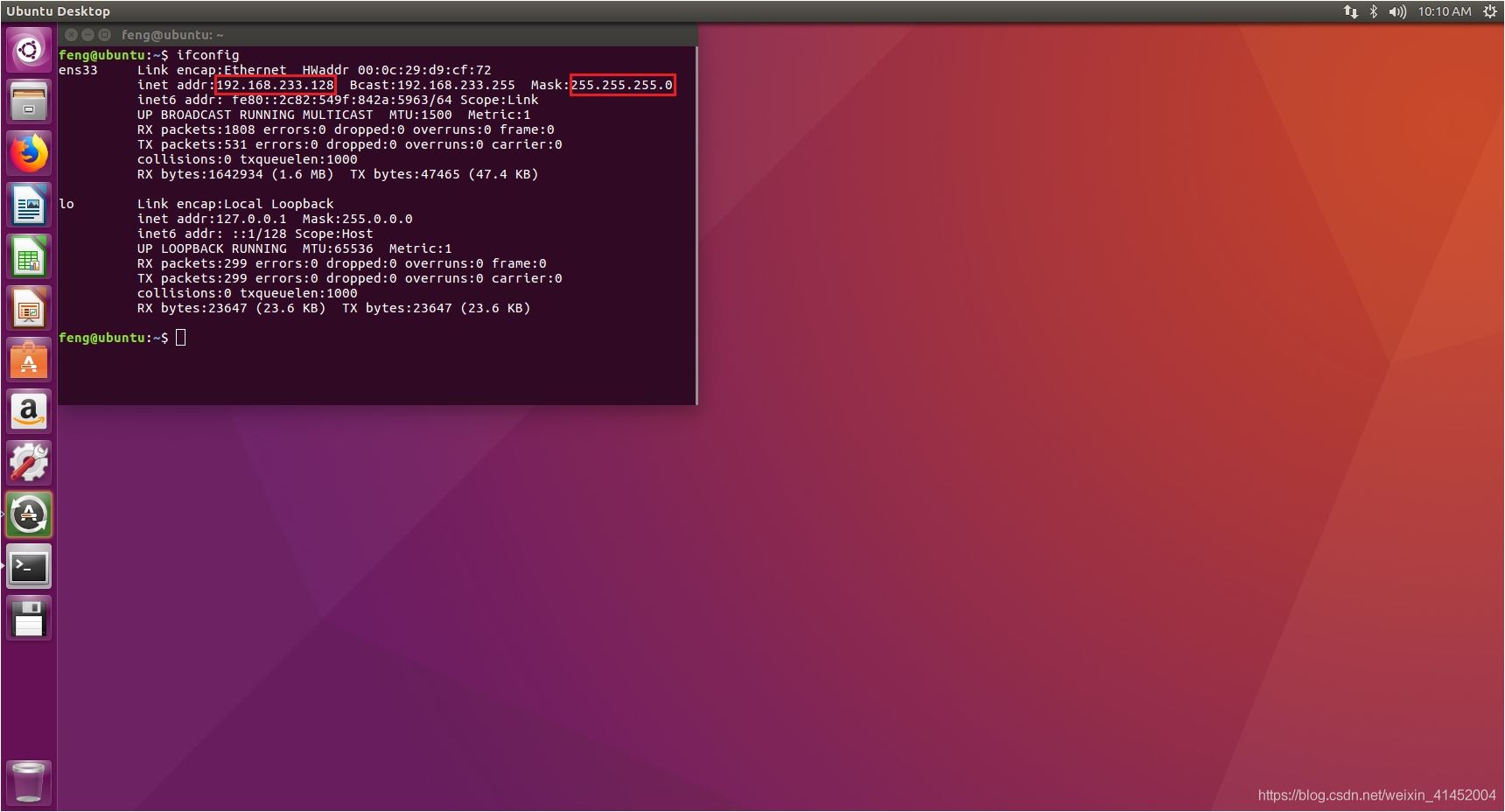The width and height of the screenshot is (1505, 812).
Task: Launch Ubuntu Software center
Action: 29,360
